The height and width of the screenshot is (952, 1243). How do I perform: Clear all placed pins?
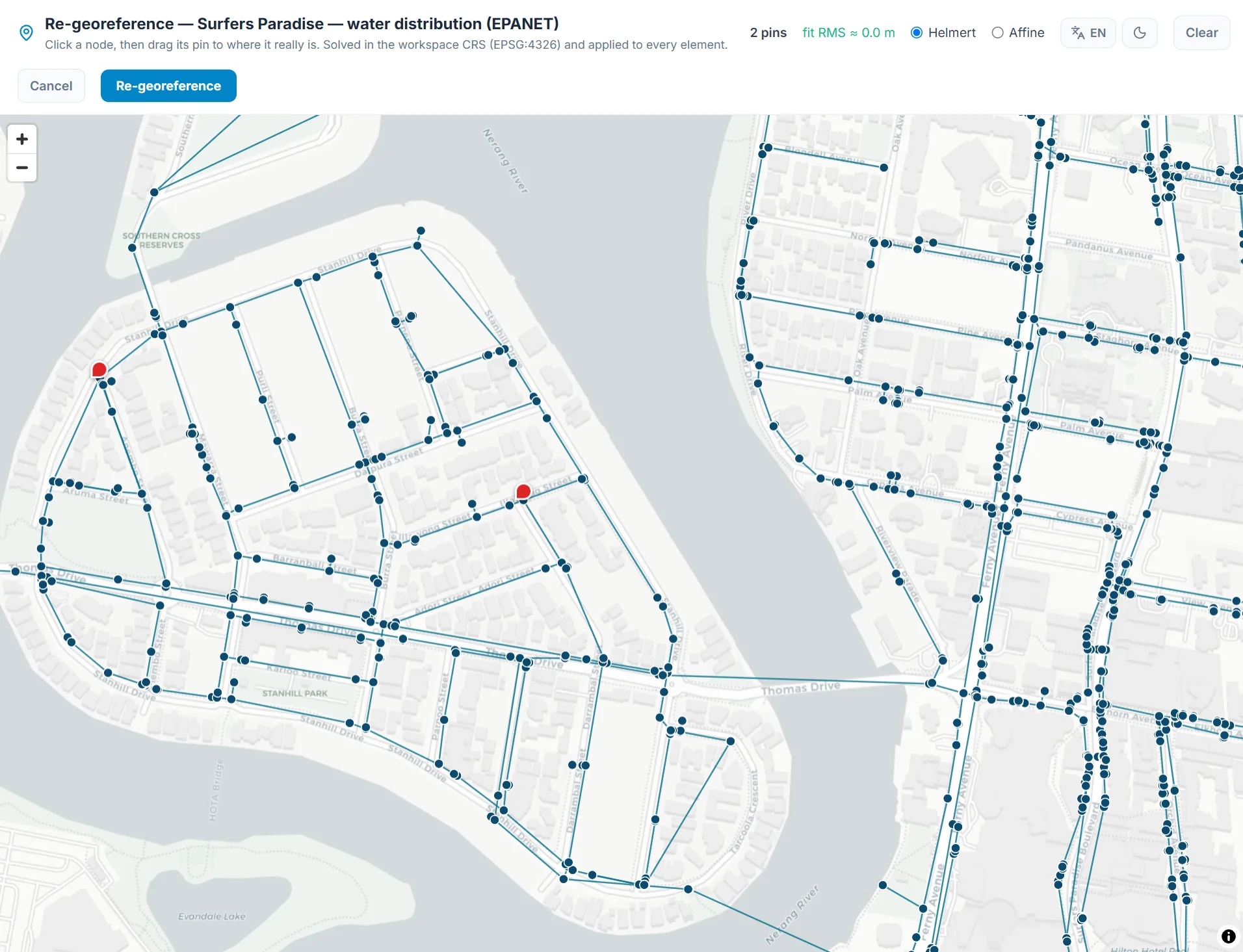[1201, 32]
